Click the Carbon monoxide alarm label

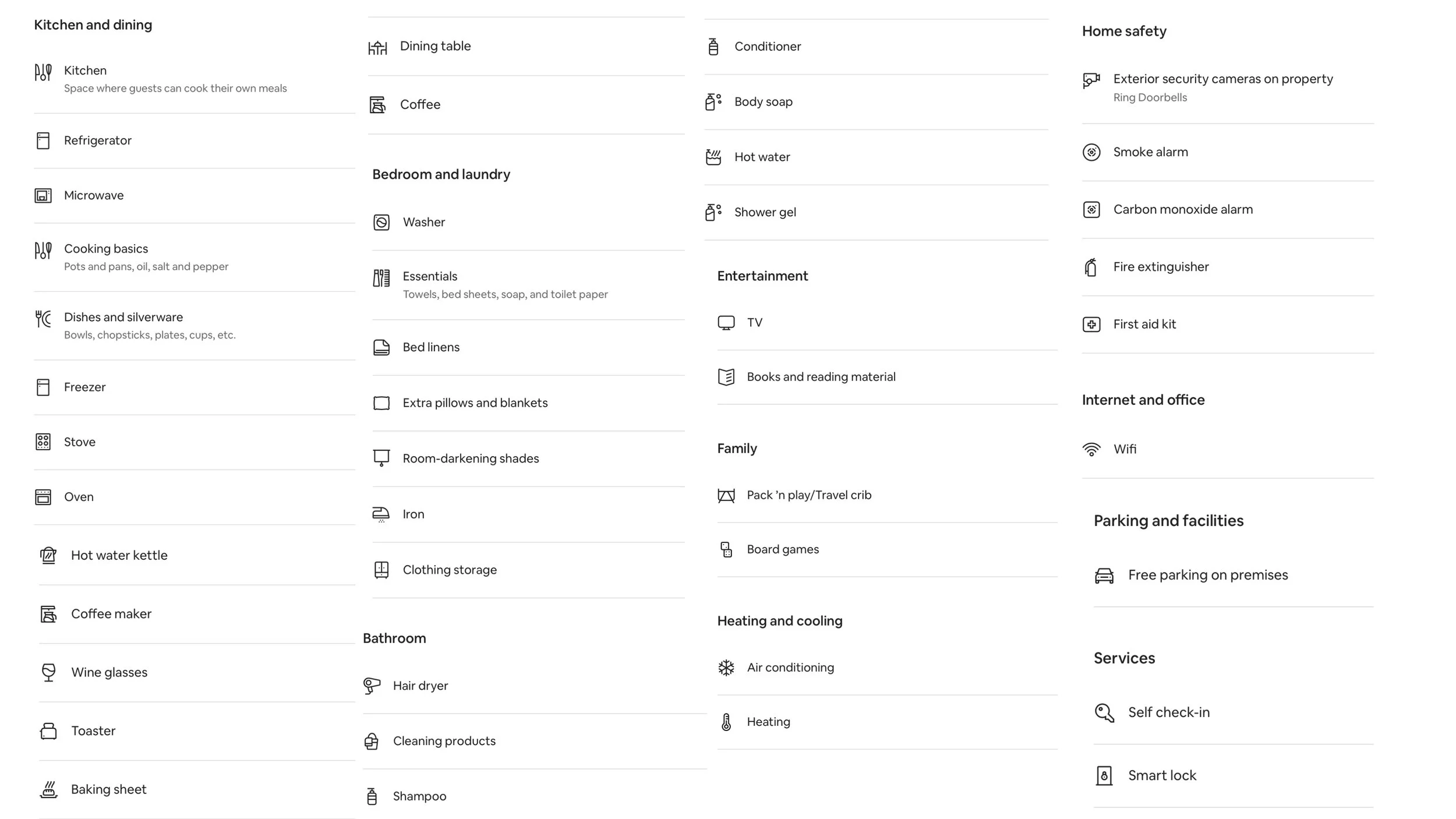coord(1183,209)
